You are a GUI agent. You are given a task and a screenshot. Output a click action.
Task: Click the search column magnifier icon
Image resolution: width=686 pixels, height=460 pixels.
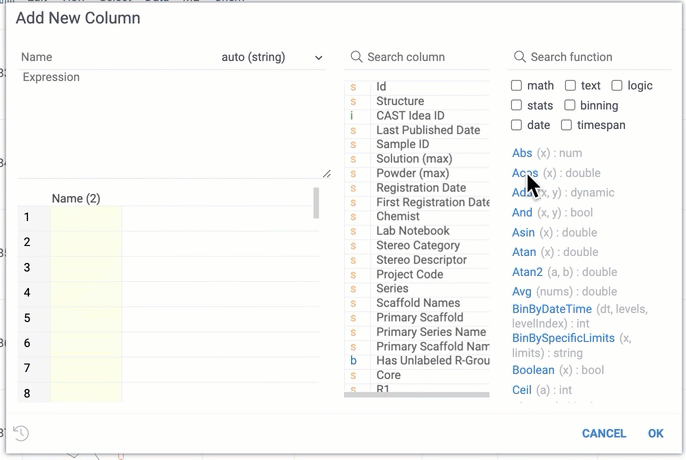[357, 57]
